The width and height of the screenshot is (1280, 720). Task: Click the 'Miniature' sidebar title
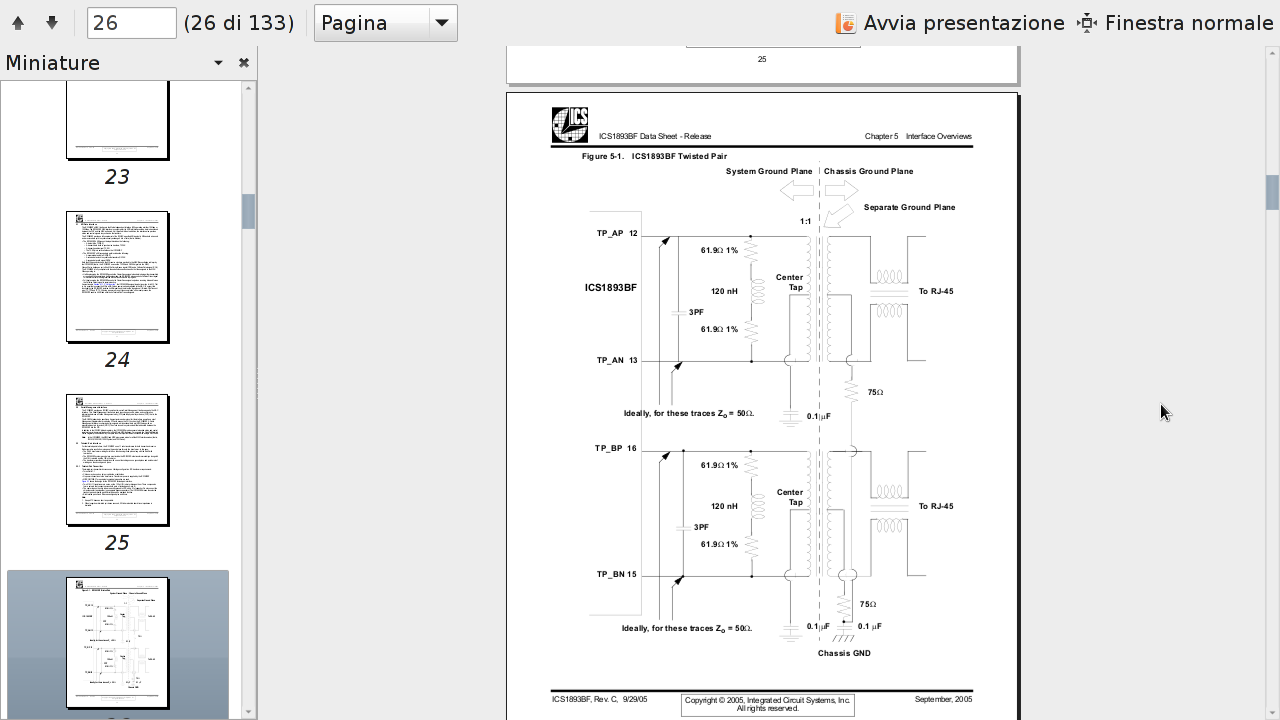pos(53,63)
